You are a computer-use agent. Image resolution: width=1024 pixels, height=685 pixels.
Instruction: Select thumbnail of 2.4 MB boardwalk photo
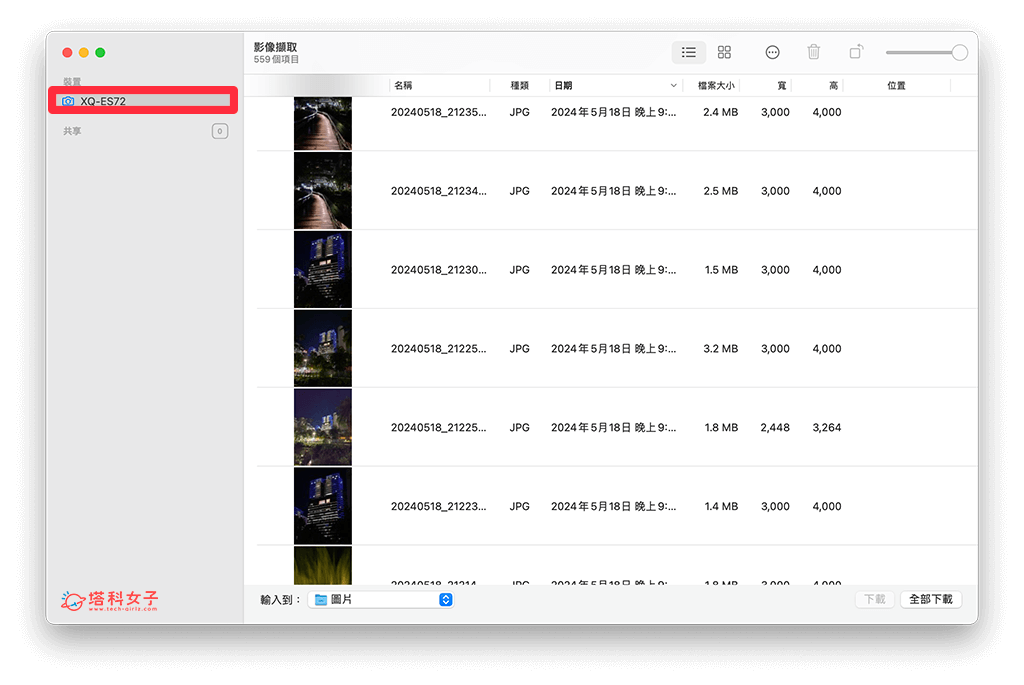323,123
